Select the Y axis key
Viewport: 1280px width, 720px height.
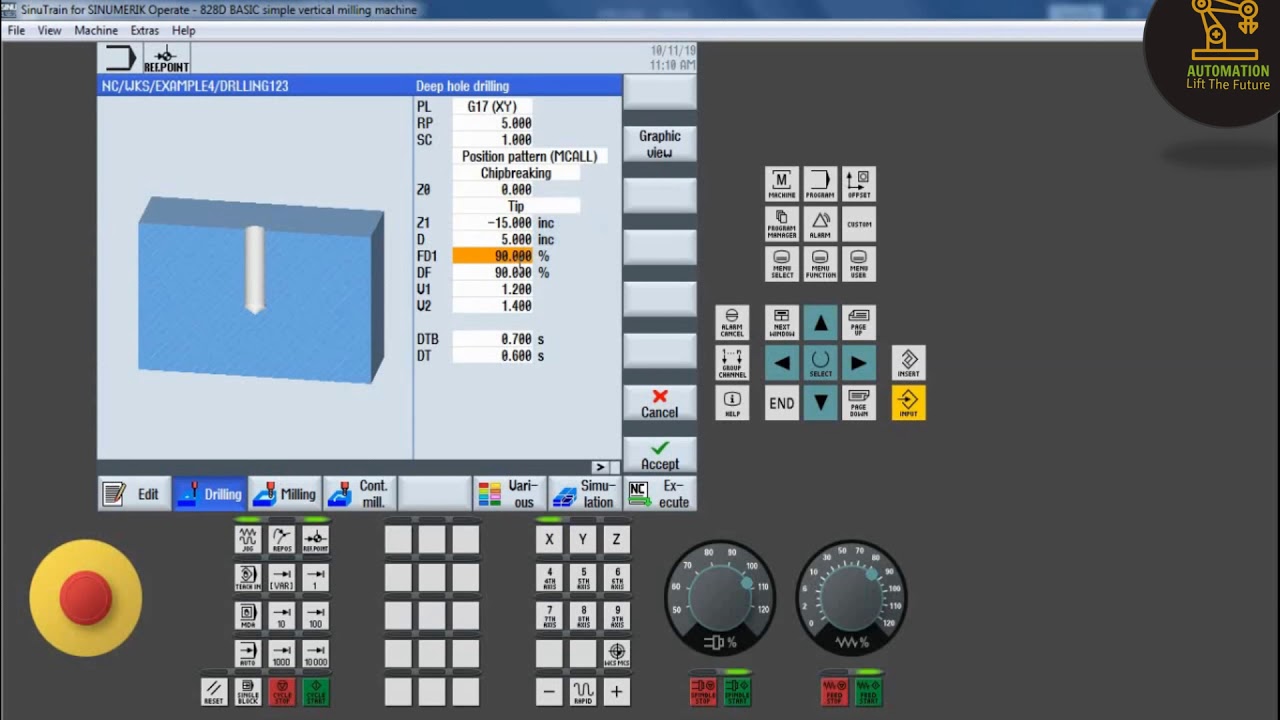(x=583, y=540)
